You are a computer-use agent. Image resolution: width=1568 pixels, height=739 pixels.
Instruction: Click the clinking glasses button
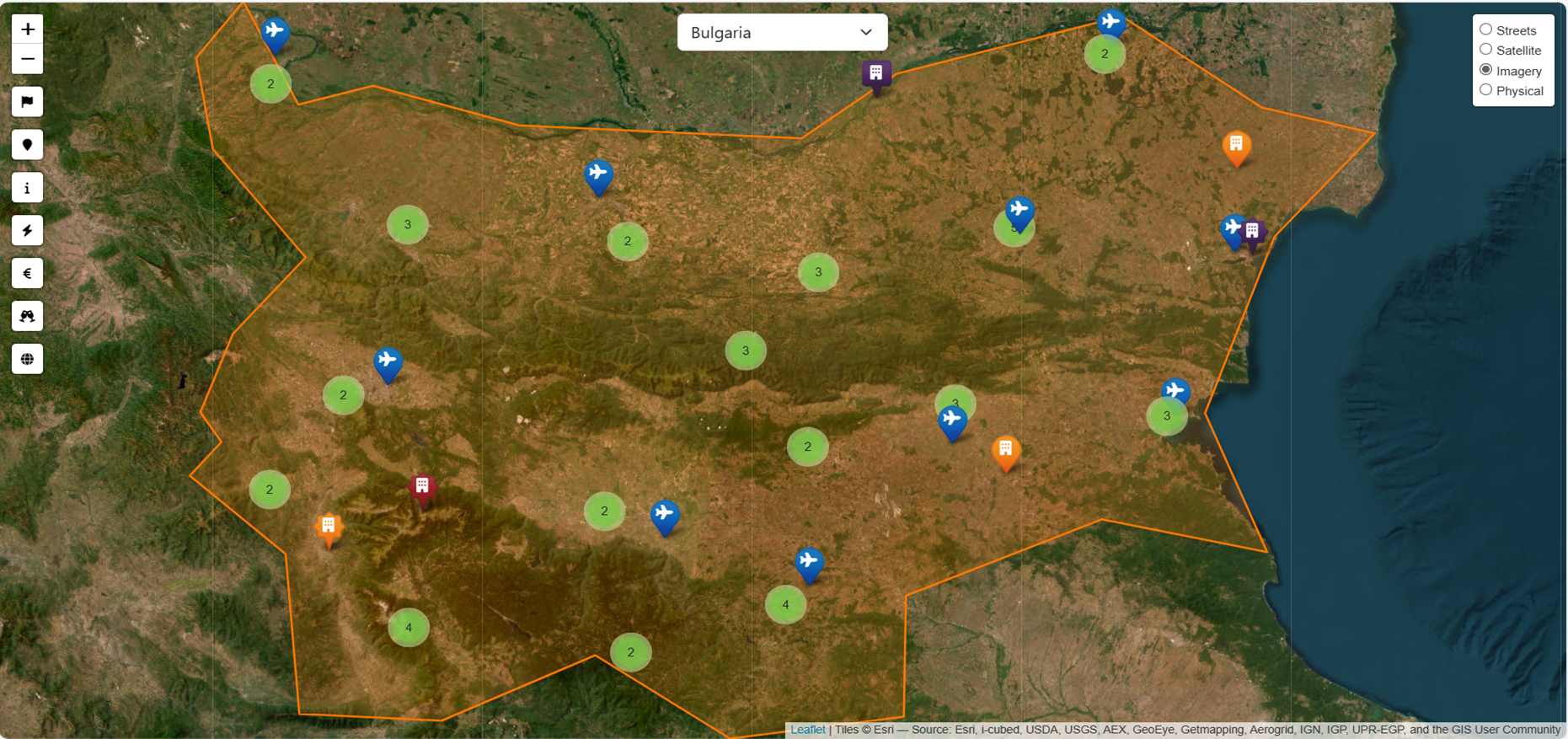[x=27, y=316]
